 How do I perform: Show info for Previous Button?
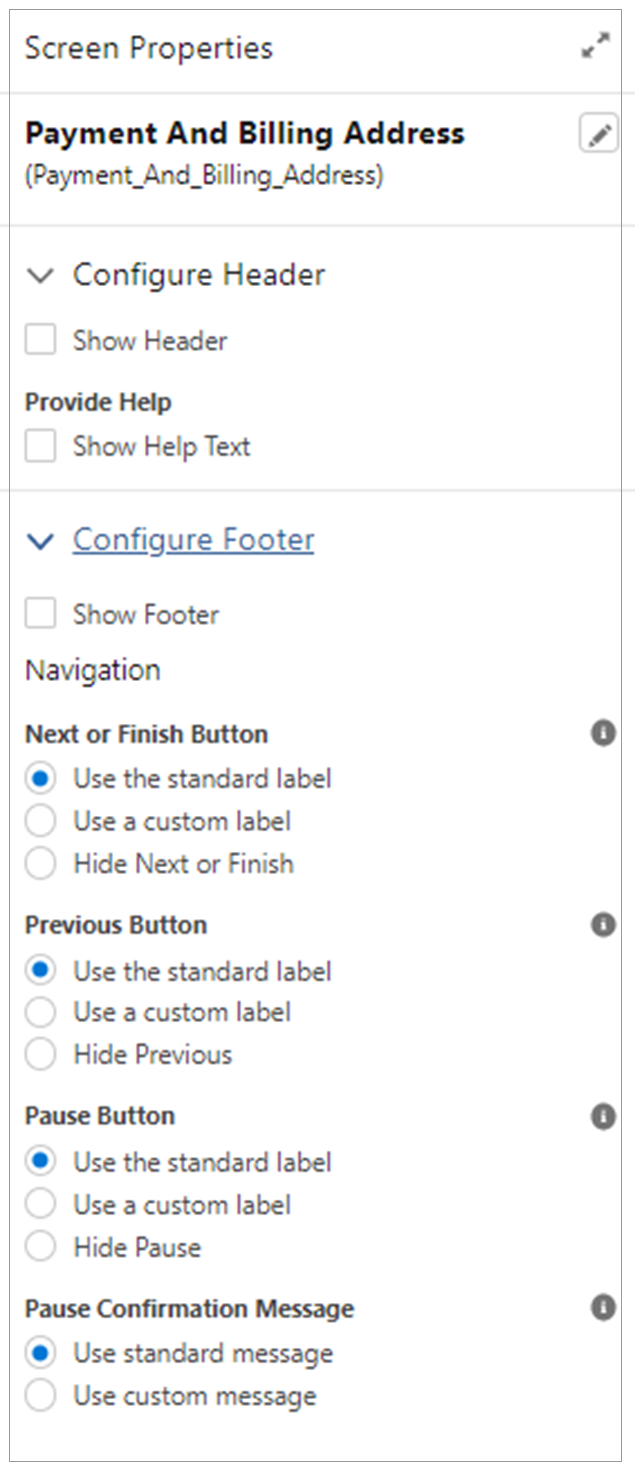coord(602,925)
